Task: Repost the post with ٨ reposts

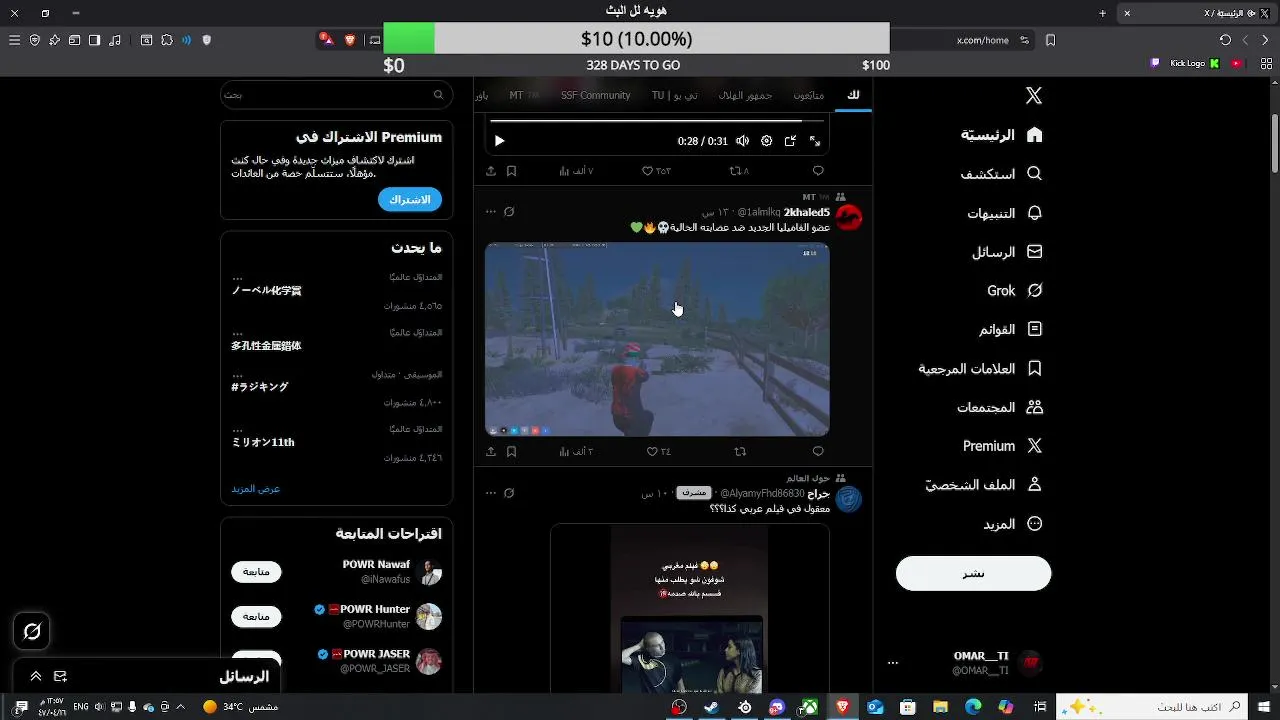Action: [x=739, y=171]
